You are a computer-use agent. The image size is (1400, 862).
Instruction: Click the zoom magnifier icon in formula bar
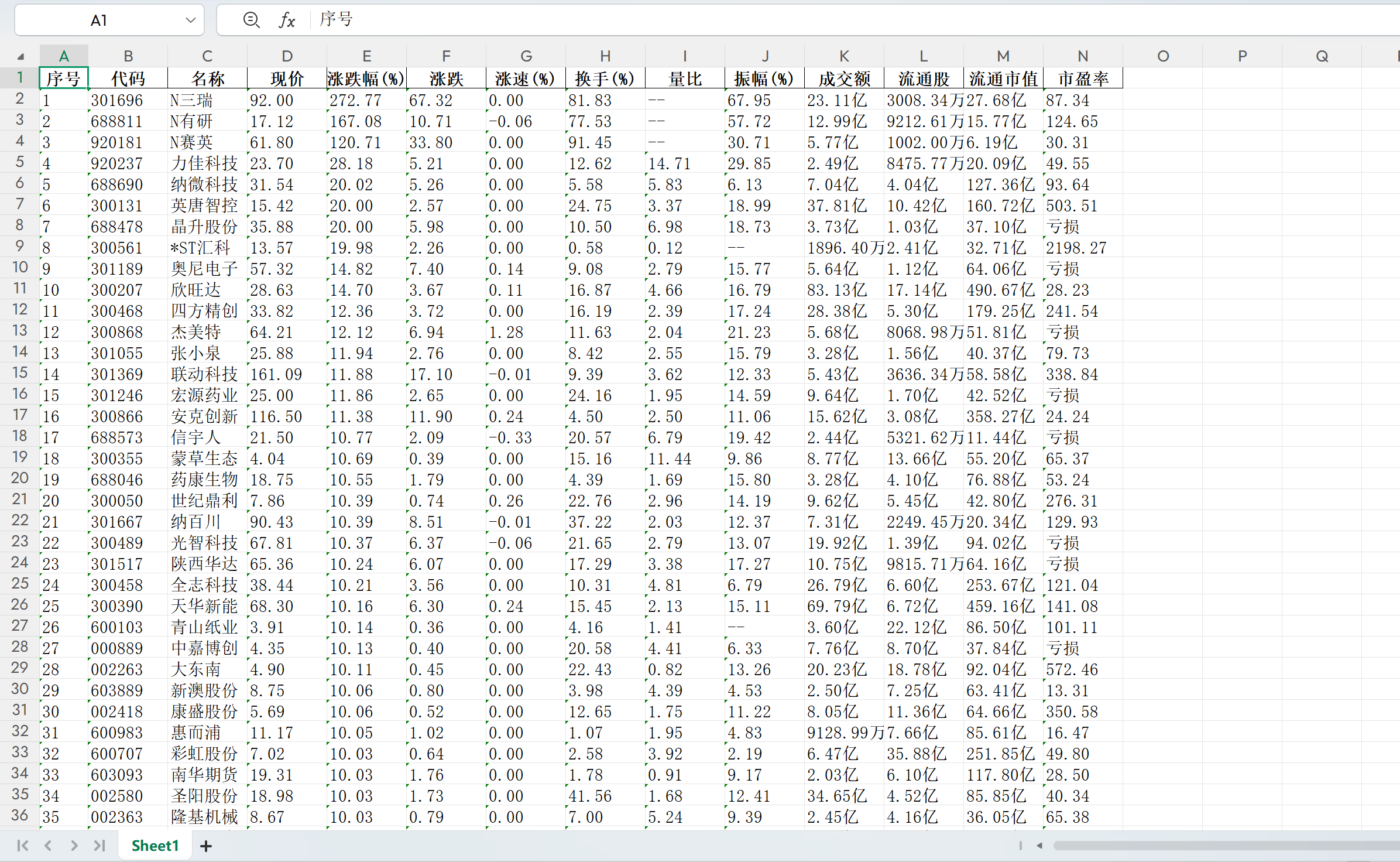pyautogui.click(x=251, y=20)
